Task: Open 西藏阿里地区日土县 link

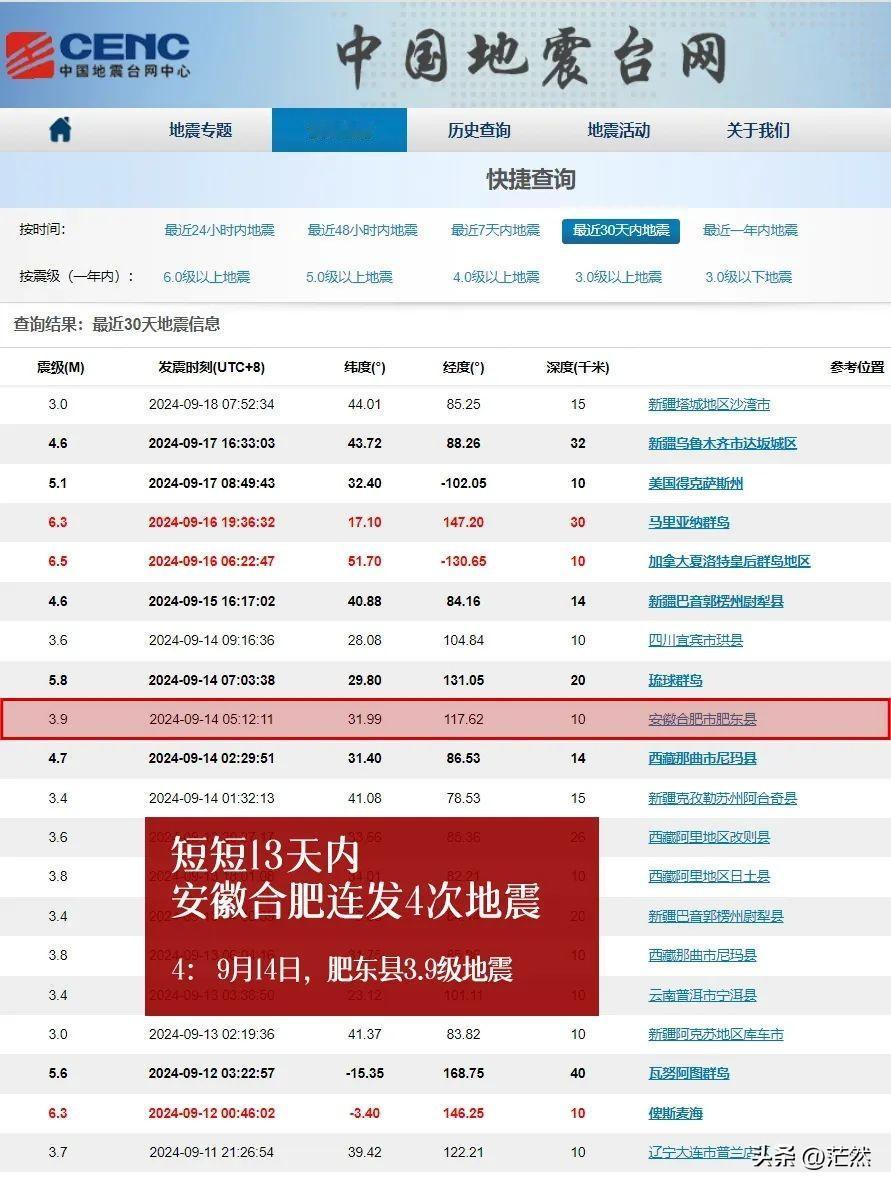Action: 709,876
